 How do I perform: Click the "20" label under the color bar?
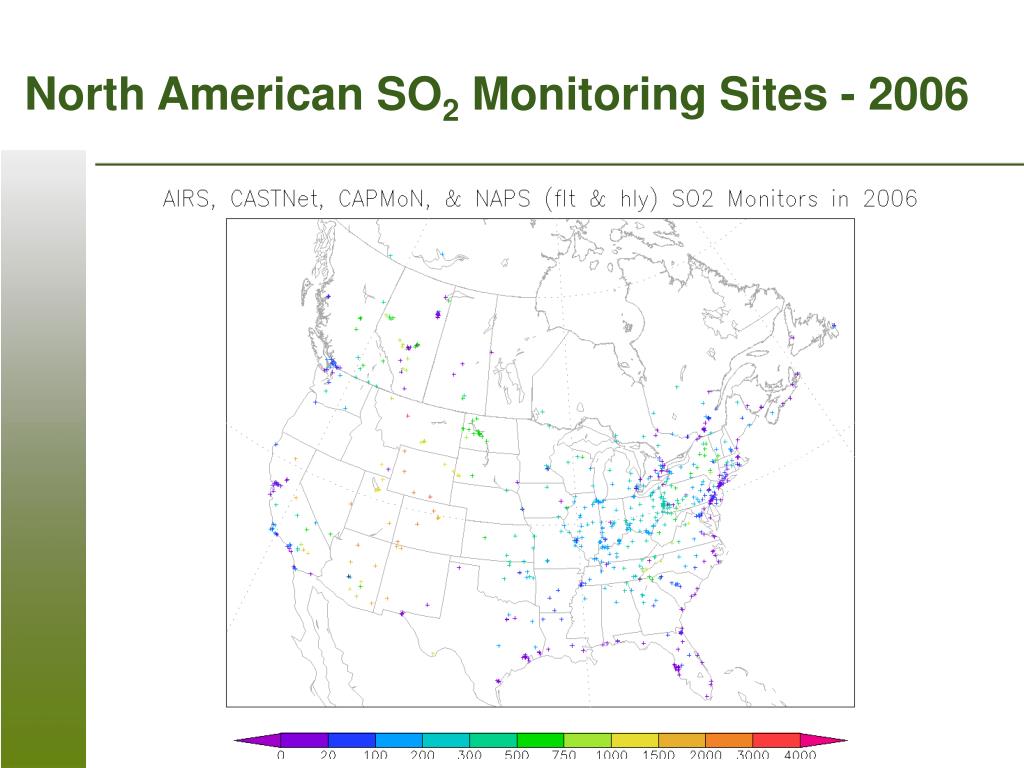[x=328, y=754]
